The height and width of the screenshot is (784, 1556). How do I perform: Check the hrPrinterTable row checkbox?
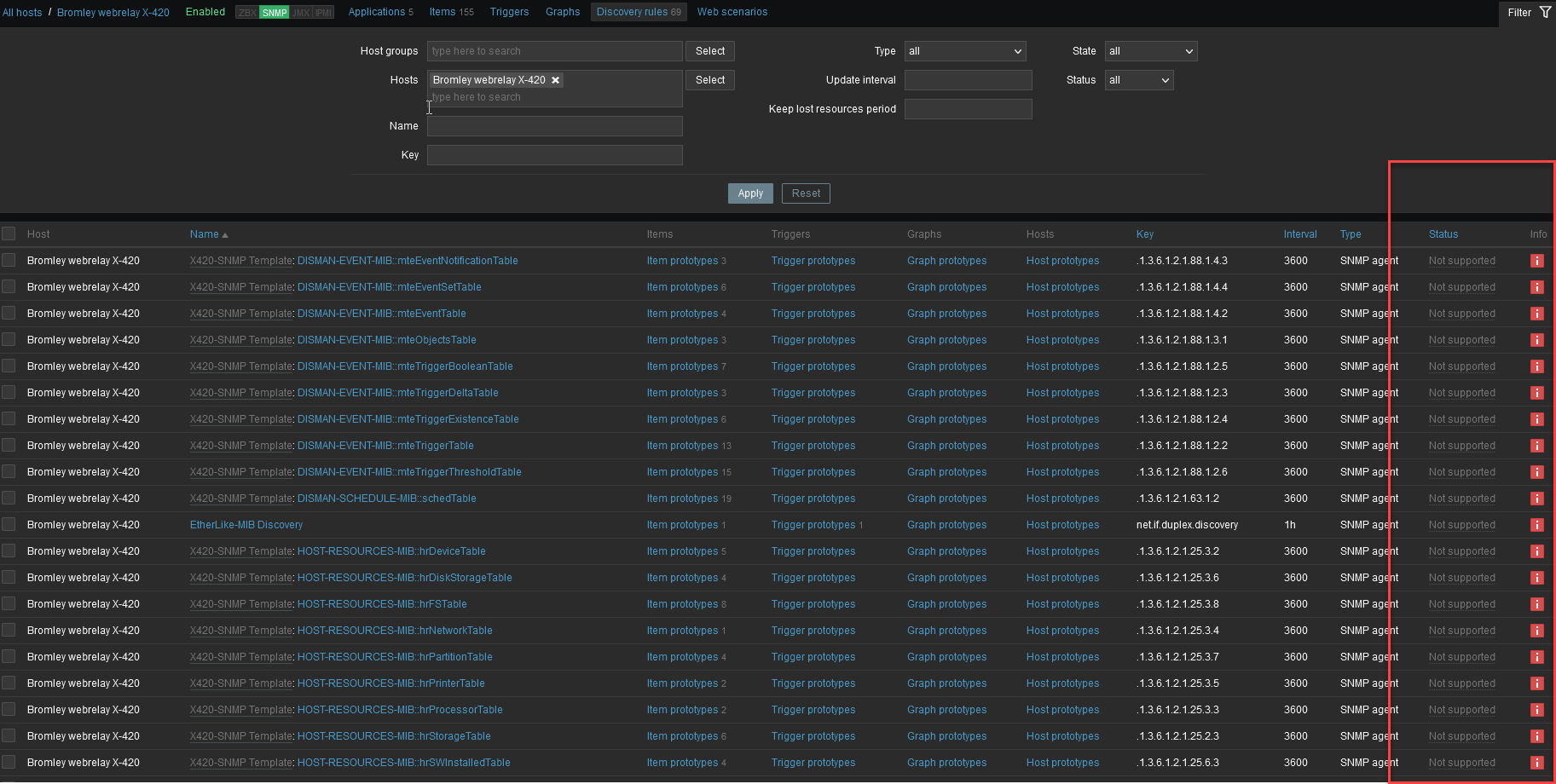pos(9,683)
